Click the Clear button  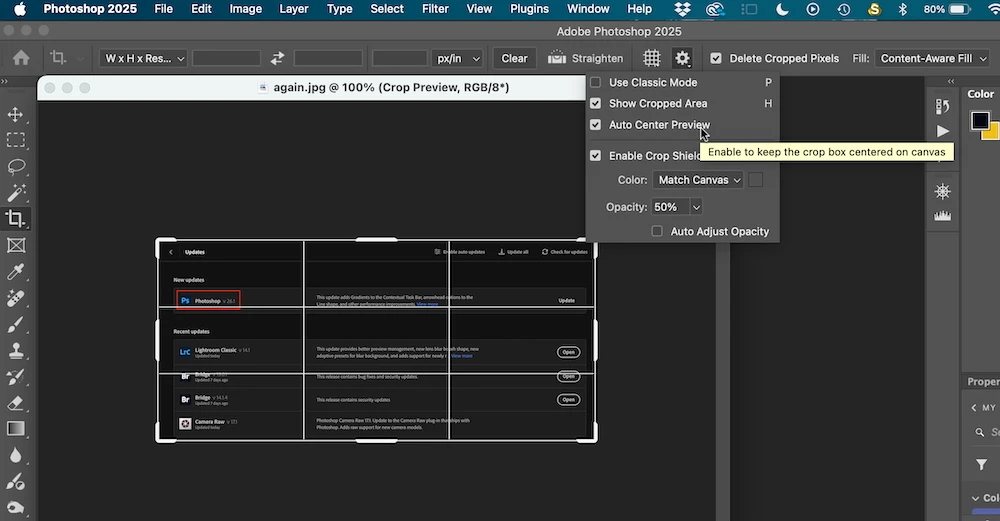(514, 58)
